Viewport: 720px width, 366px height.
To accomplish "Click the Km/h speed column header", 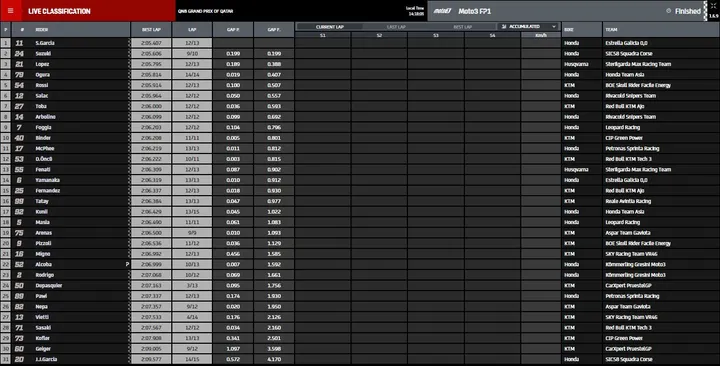I will tap(541, 35).
